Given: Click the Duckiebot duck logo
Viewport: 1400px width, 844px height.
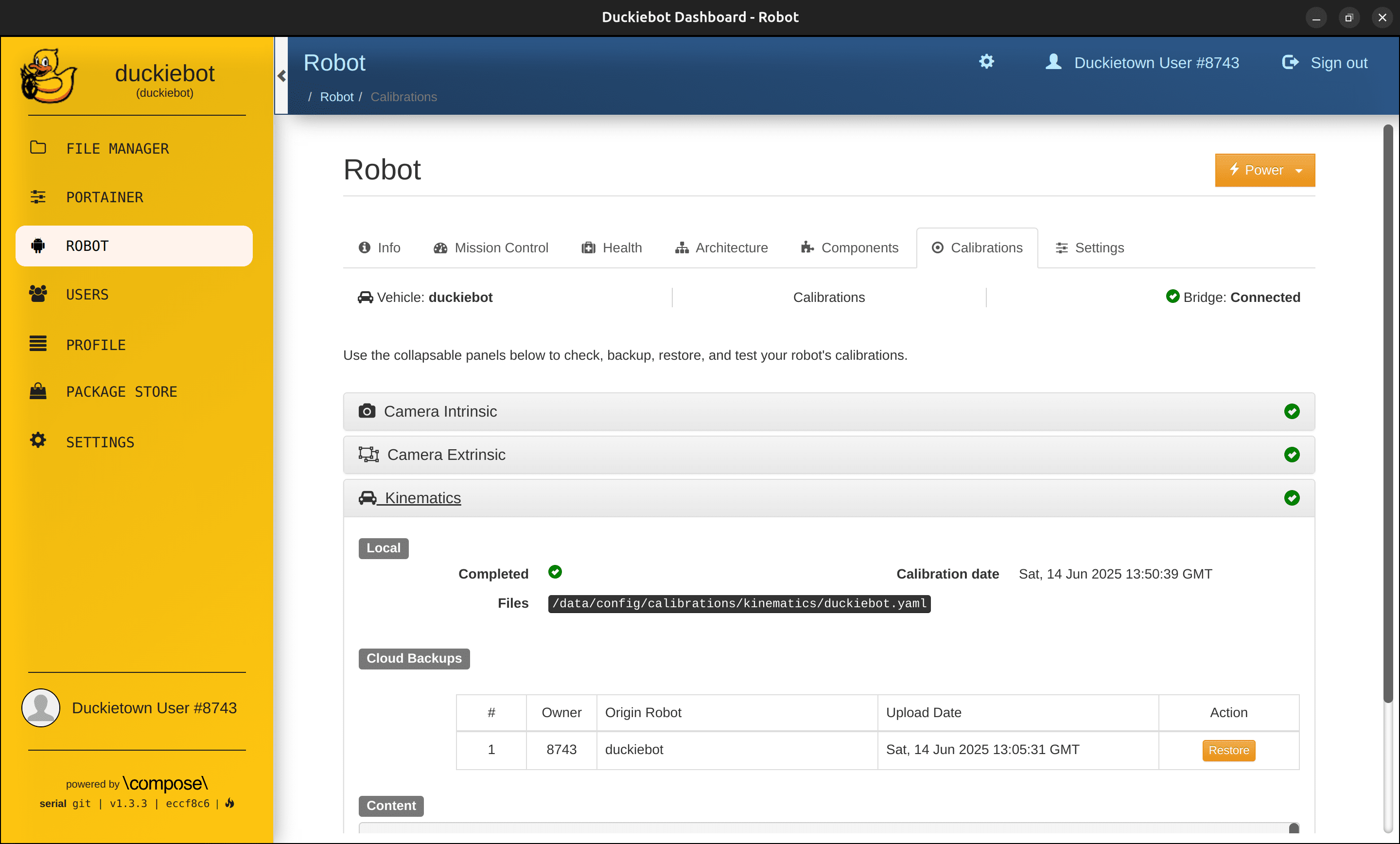Looking at the screenshot, I should point(48,75).
